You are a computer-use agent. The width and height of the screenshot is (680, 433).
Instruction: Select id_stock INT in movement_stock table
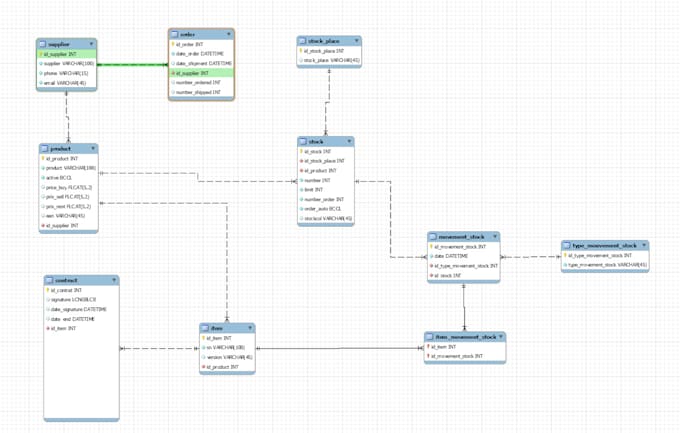pyautogui.click(x=464, y=275)
